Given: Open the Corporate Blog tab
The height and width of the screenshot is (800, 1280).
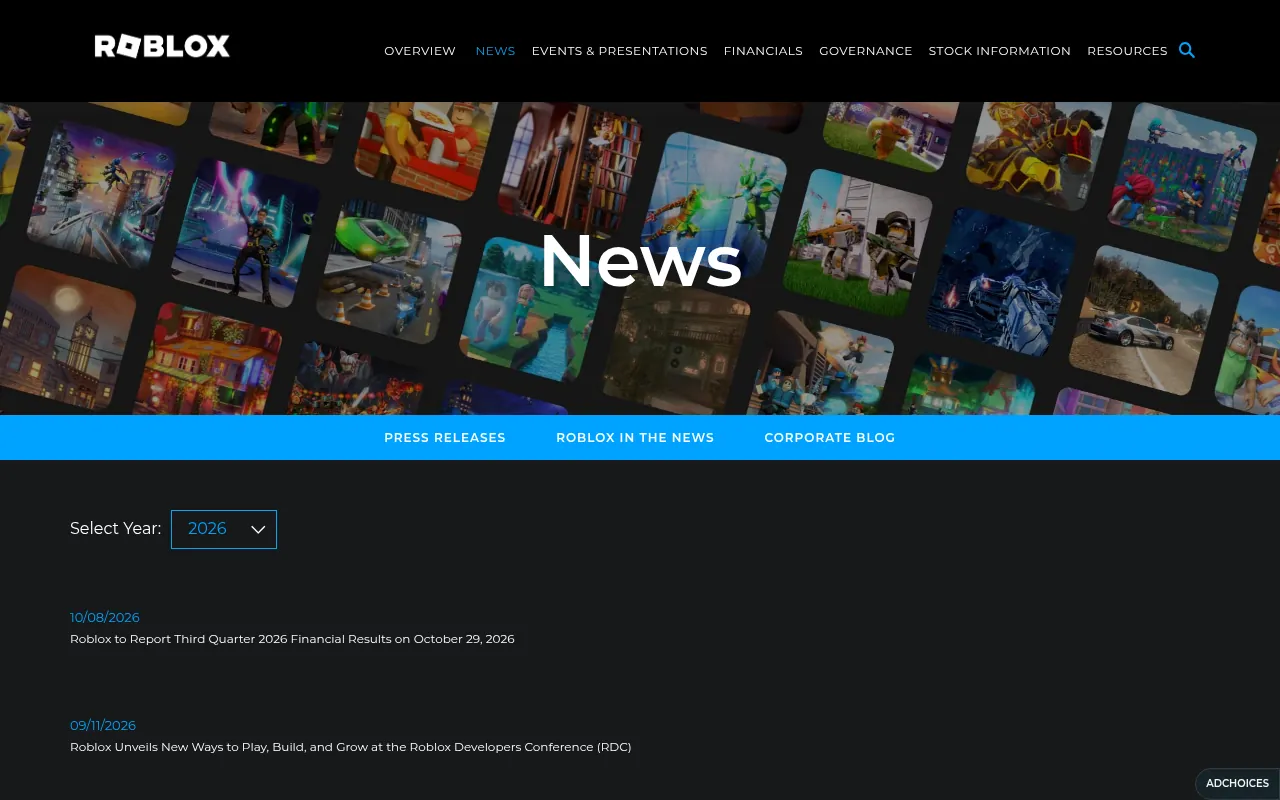Looking at the screenshot, I should (830, 438).
